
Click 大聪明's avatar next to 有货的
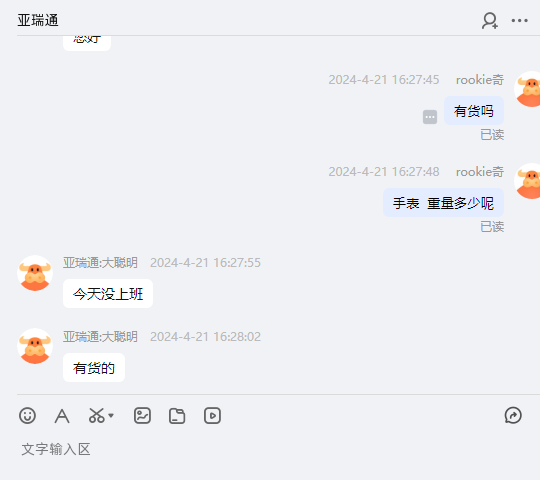(35, 346)
